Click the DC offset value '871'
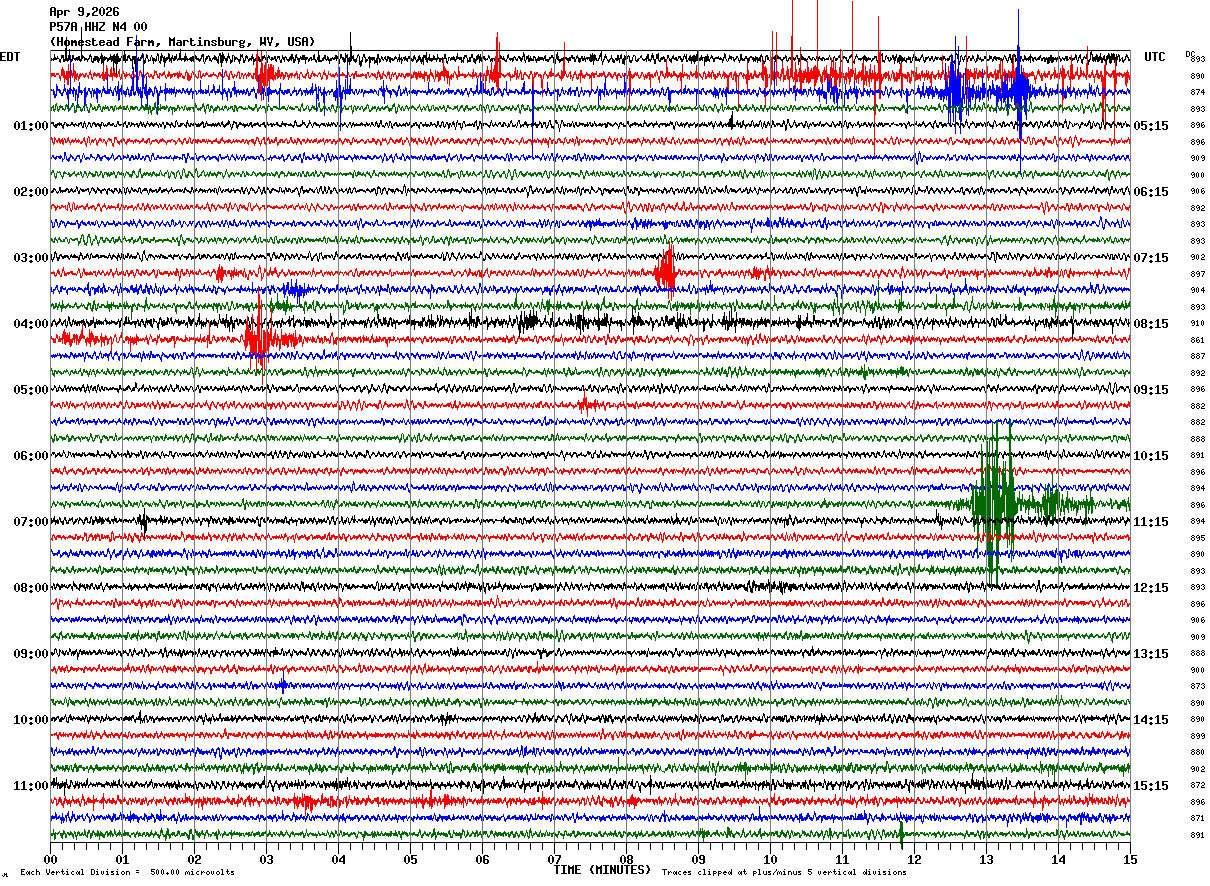Screen dimensions: 1210x886 (1197, 818)
